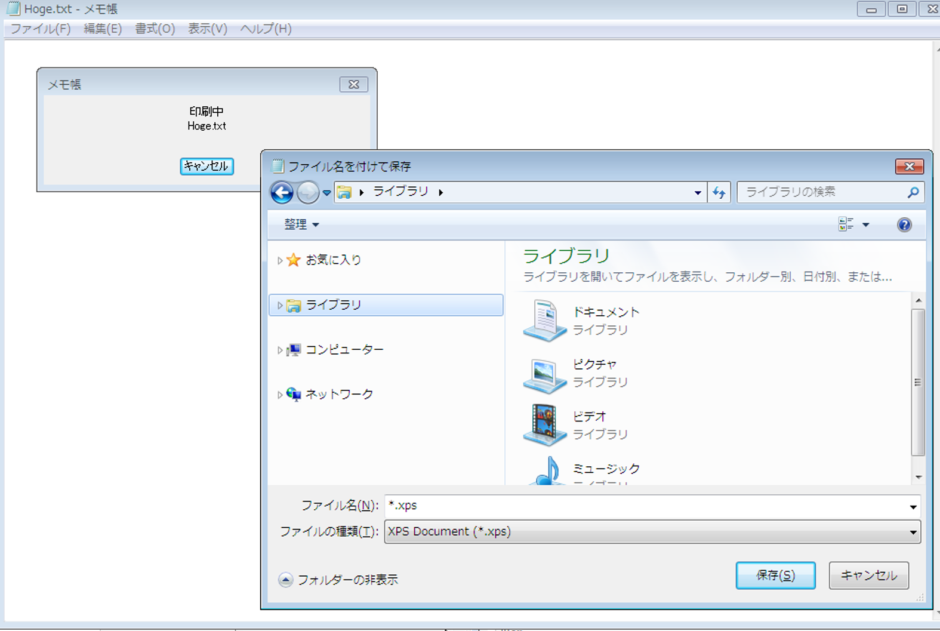The image size is (940, 631).
Task: Click the ドキュメント library name text
Action: click(606, 312)
